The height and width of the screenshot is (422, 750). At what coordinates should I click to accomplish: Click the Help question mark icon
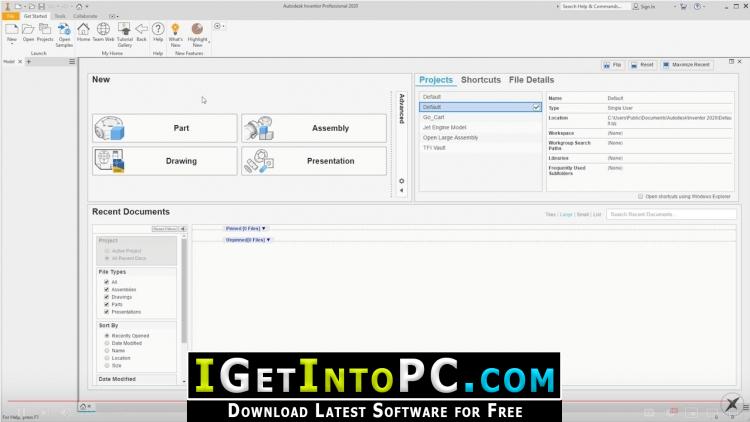coord(158,33)
